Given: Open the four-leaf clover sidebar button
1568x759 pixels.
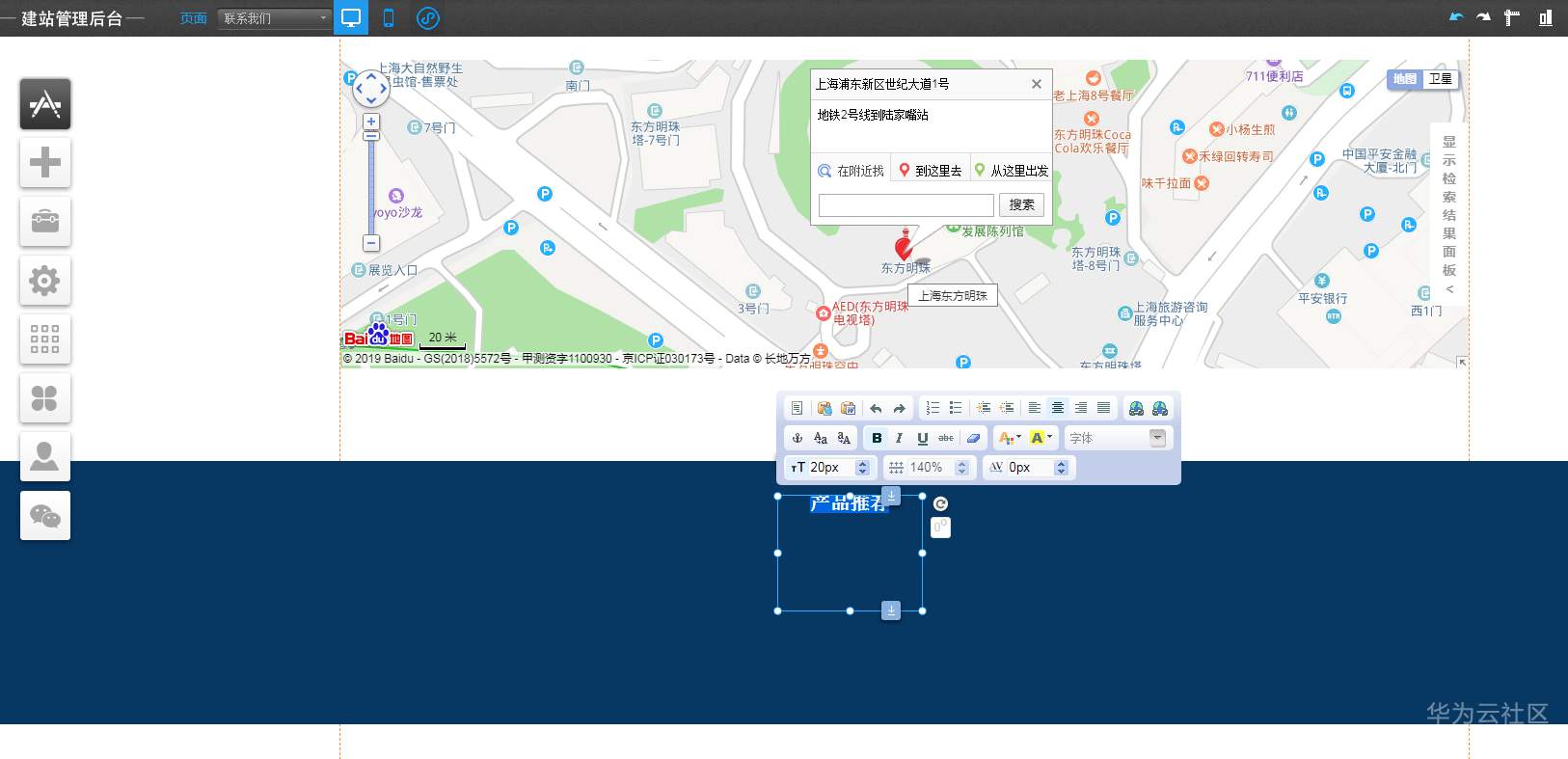Looking at the screenshot, I should pyautogui.click(x=45, y=397).
